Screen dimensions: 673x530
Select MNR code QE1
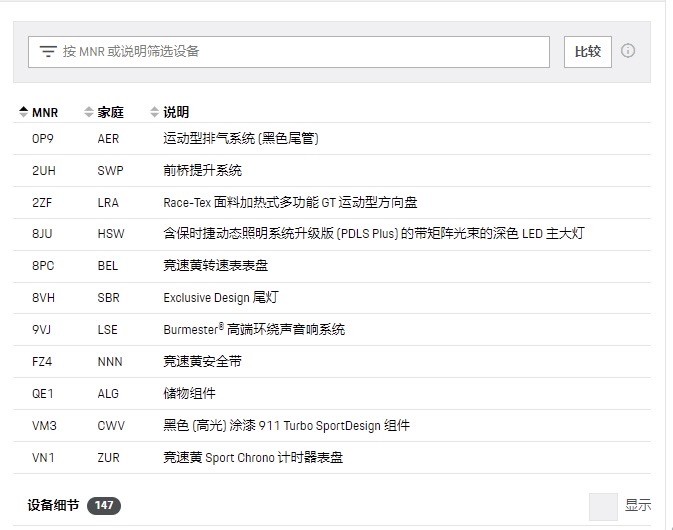tap(42, 394)
